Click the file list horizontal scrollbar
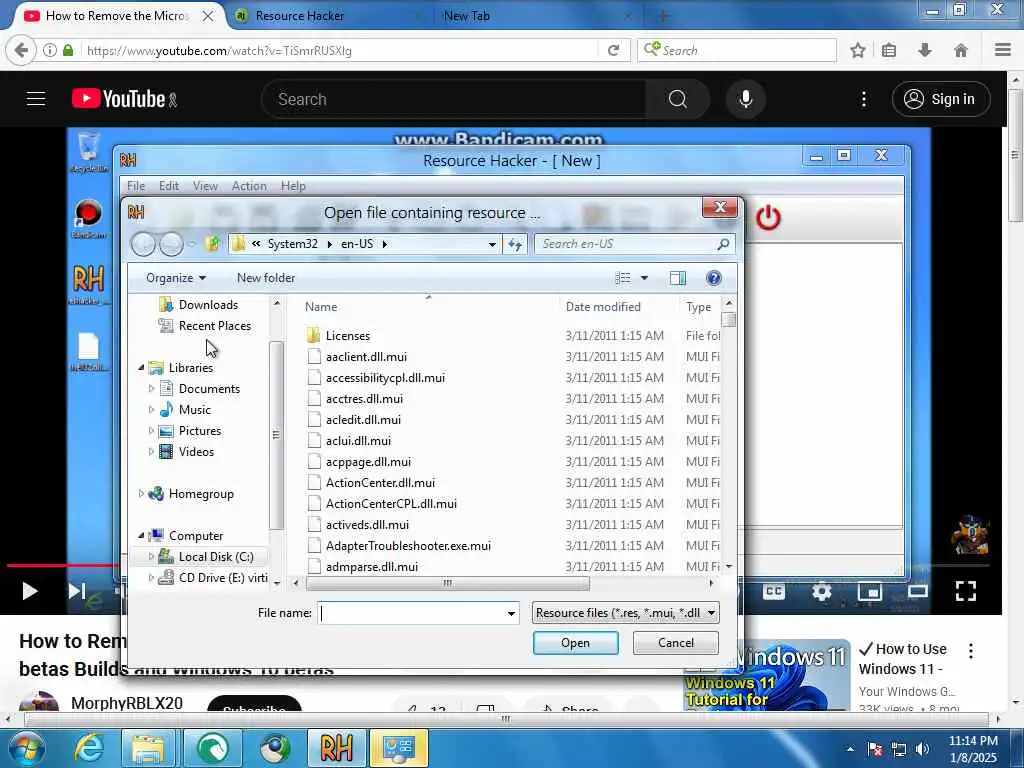The image size is (1024, 768). coord(447,583)
